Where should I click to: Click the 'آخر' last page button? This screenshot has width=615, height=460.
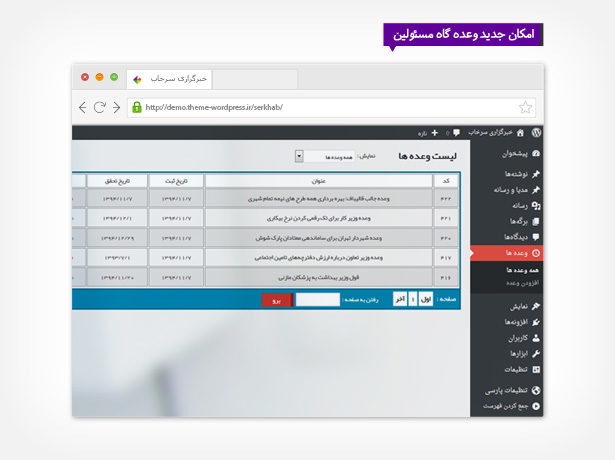point(400,299)
